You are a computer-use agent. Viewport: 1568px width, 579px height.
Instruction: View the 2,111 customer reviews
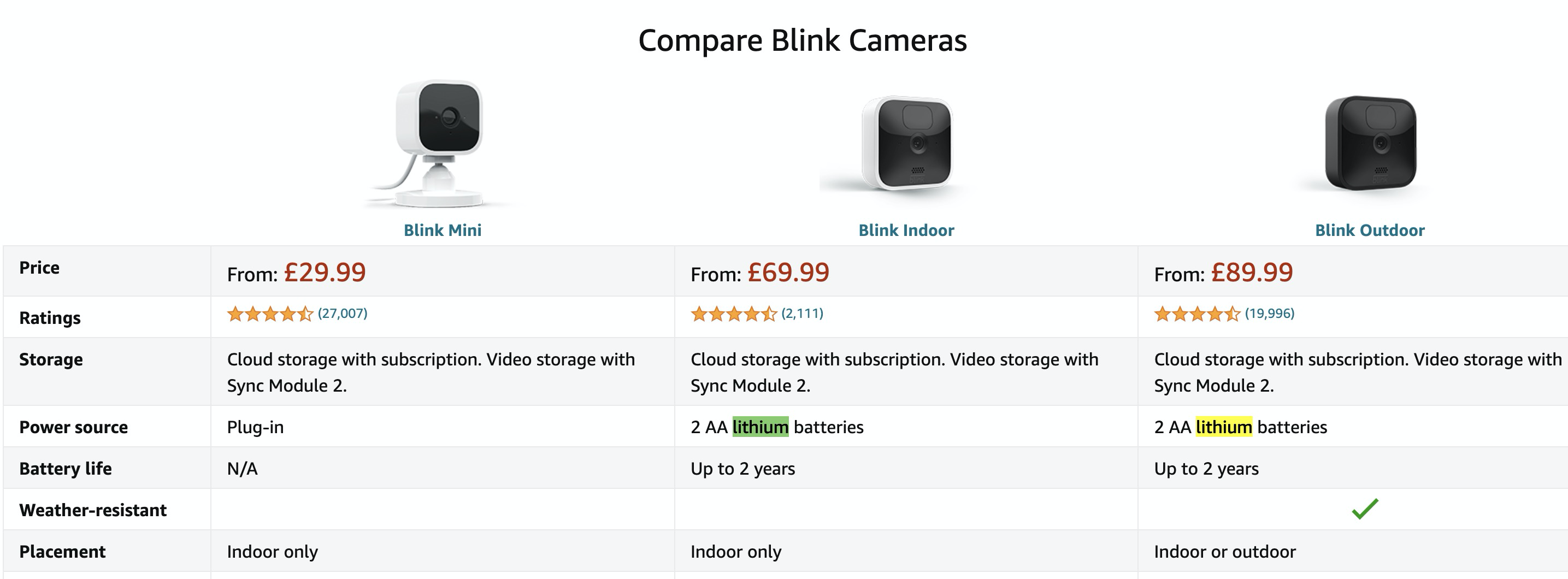pos(802,314)
